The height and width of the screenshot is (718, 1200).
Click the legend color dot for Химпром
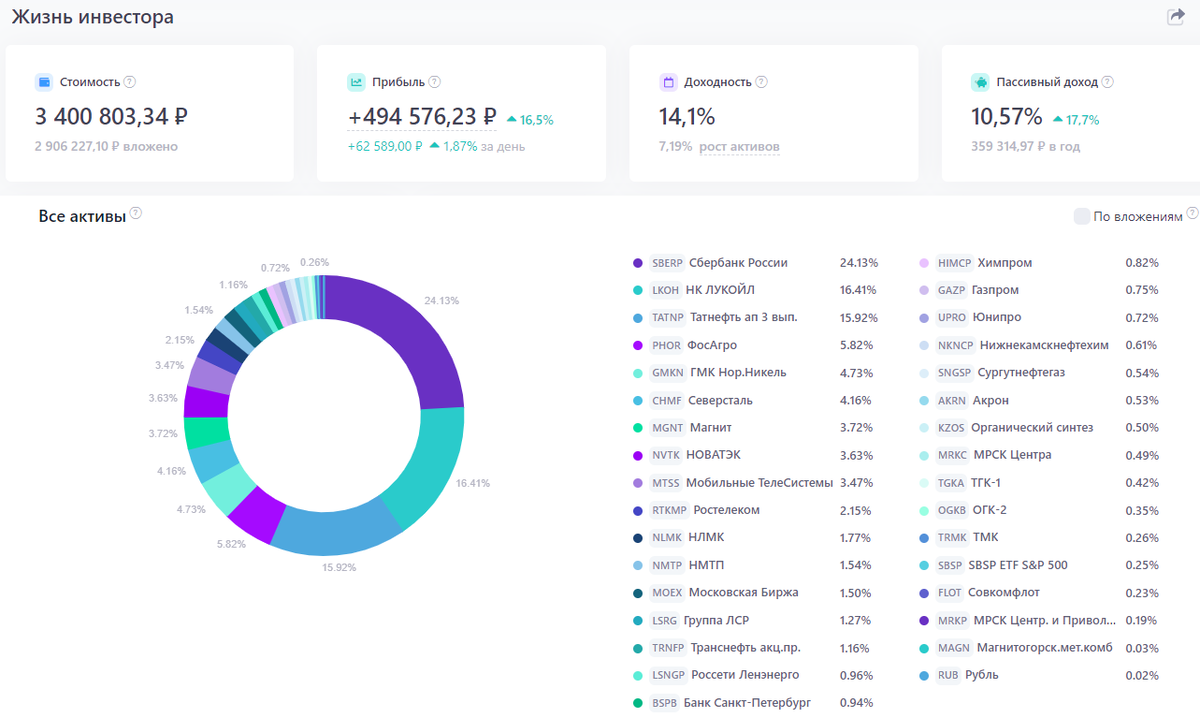pyautogui.click(x=924, y=263)
